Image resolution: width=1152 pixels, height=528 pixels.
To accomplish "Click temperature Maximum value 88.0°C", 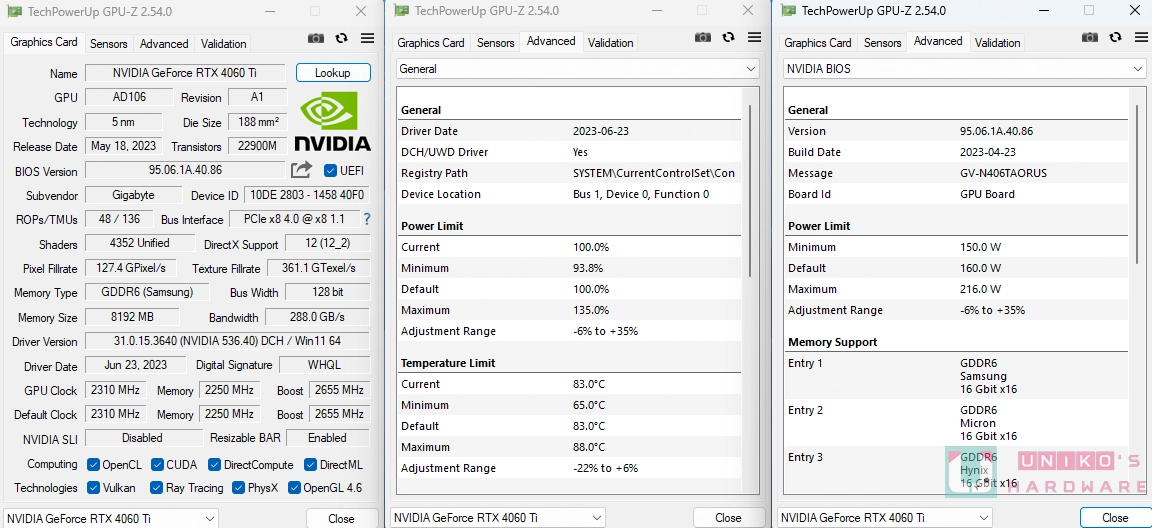I will pyautogui.click(x=588, y=446).
